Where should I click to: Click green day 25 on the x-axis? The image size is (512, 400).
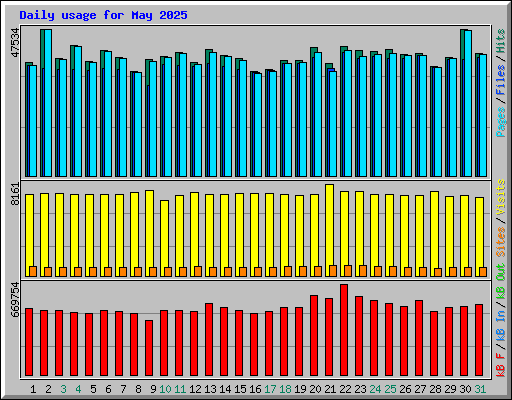point(390,389)
